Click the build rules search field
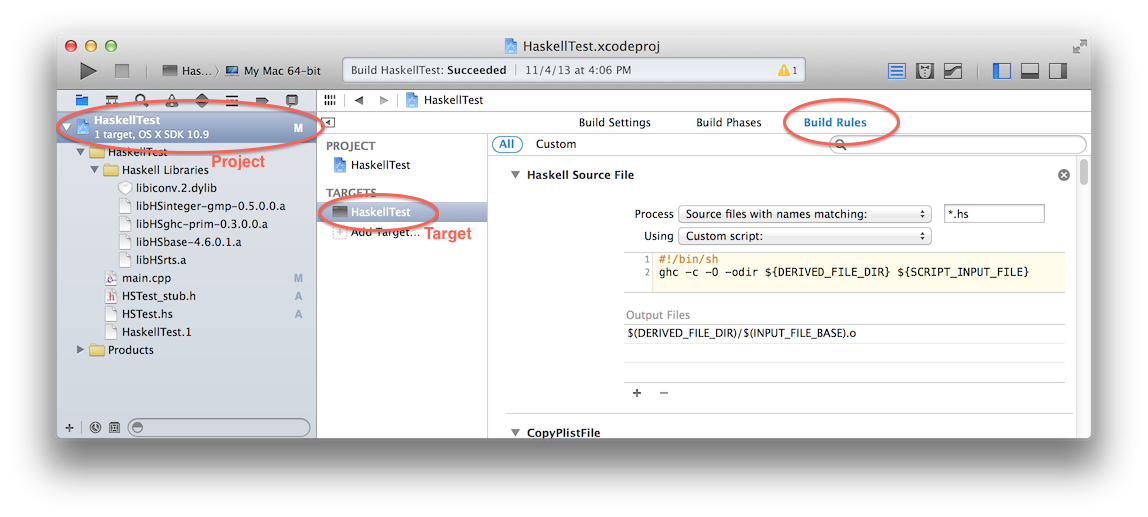 tap(957, 145)
